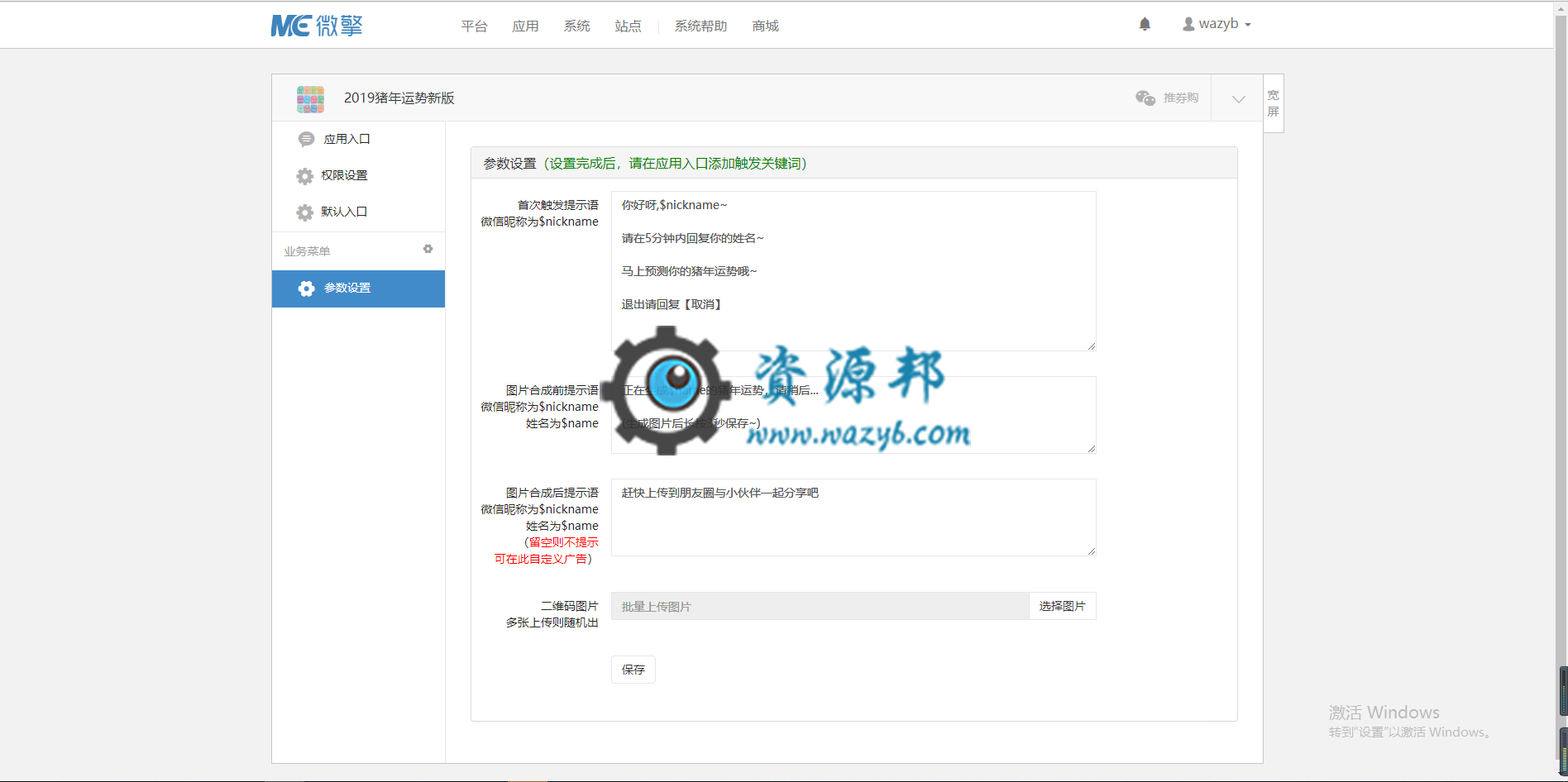The width and height of the screenshot is (1568, 782).
Task: Click the 2019猪年运势新版 title text
Action: coord(399,98)
